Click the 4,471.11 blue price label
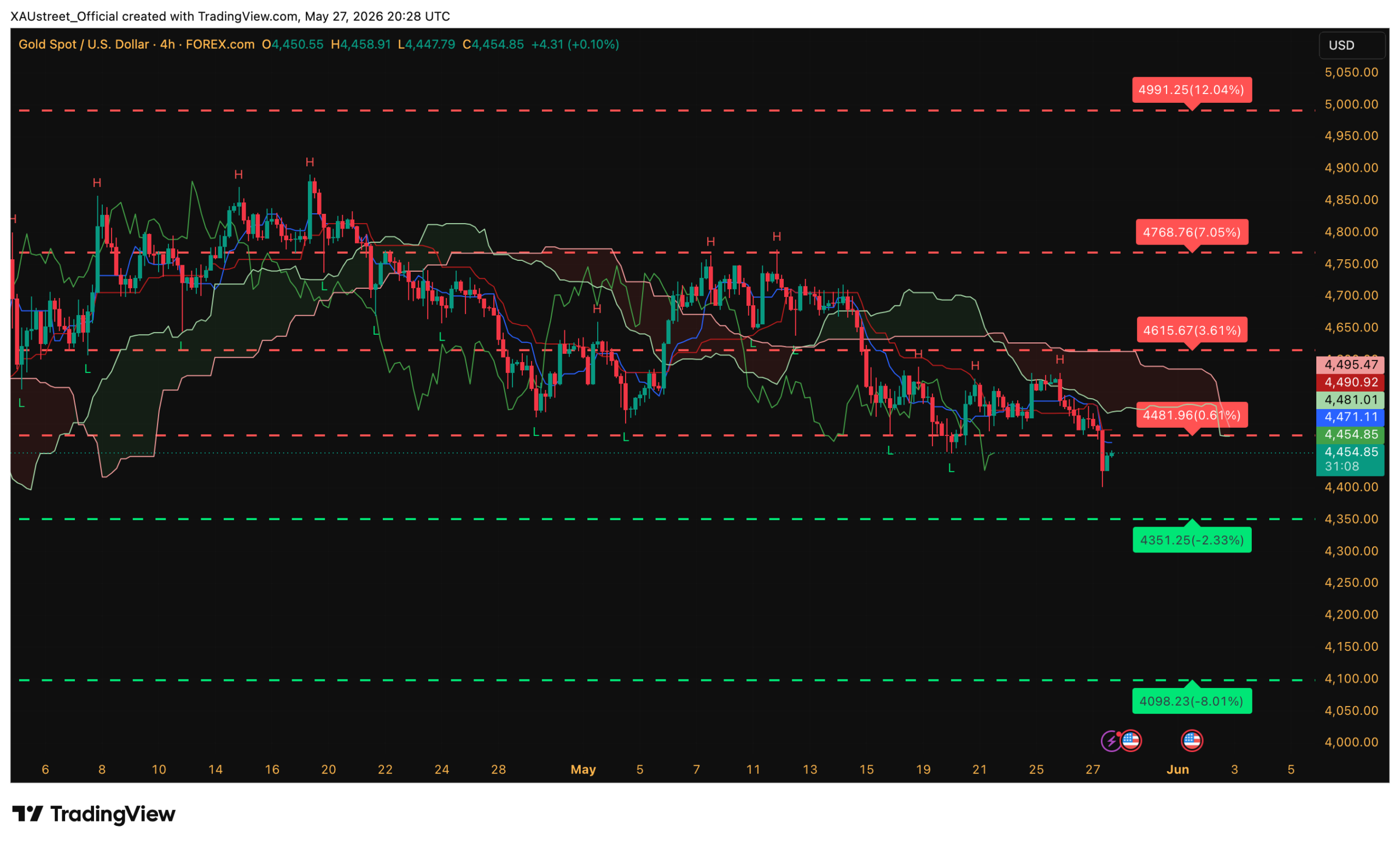 click(x=1350, y=417)
